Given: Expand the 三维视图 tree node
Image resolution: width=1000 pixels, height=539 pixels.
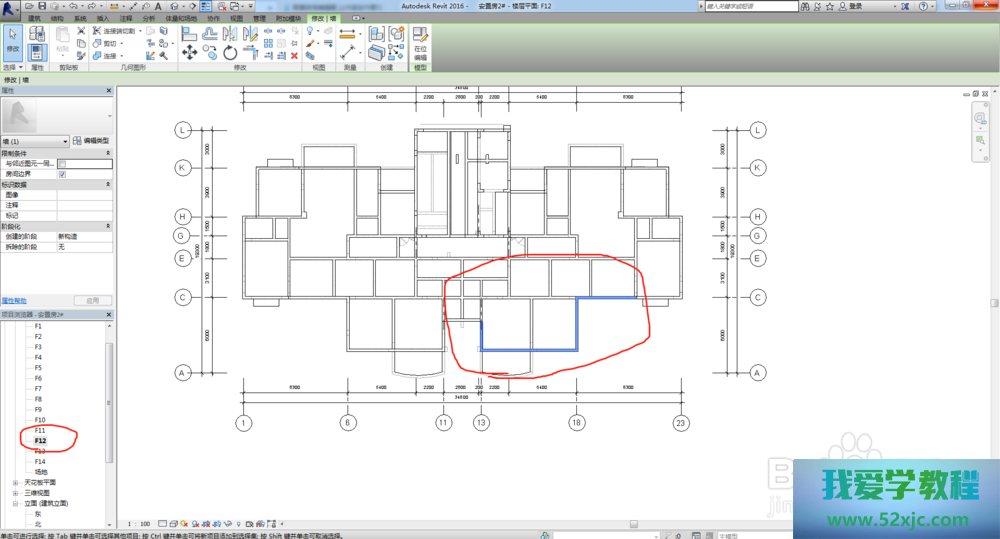Looking at the screenshot, I should pyautogui.click(x=15, y=493).
